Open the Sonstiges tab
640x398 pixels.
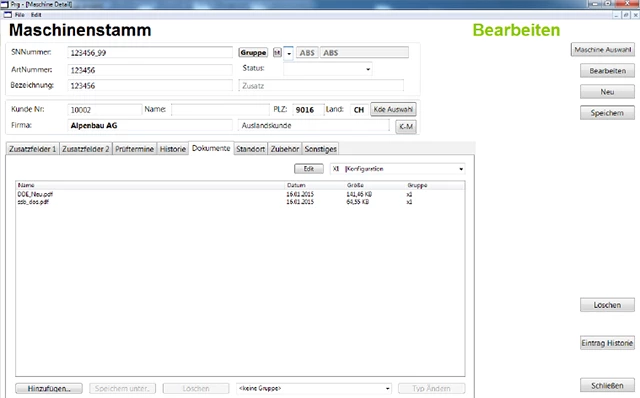point(320,149)
